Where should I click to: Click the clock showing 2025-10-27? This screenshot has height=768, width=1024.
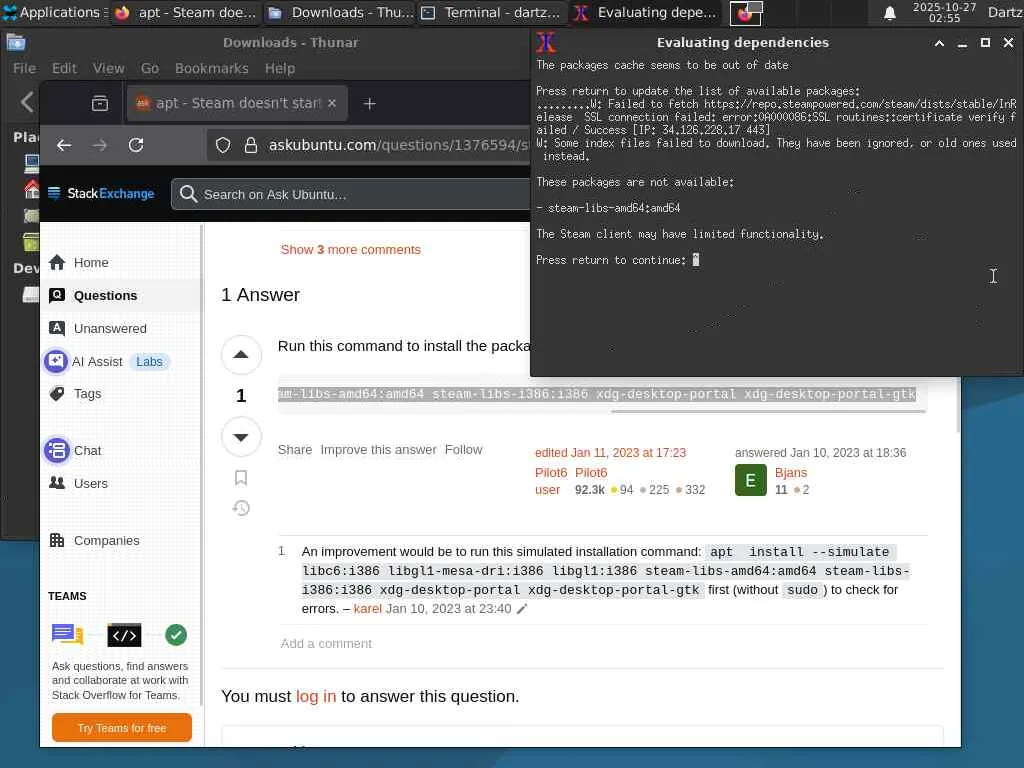[944, 12]
